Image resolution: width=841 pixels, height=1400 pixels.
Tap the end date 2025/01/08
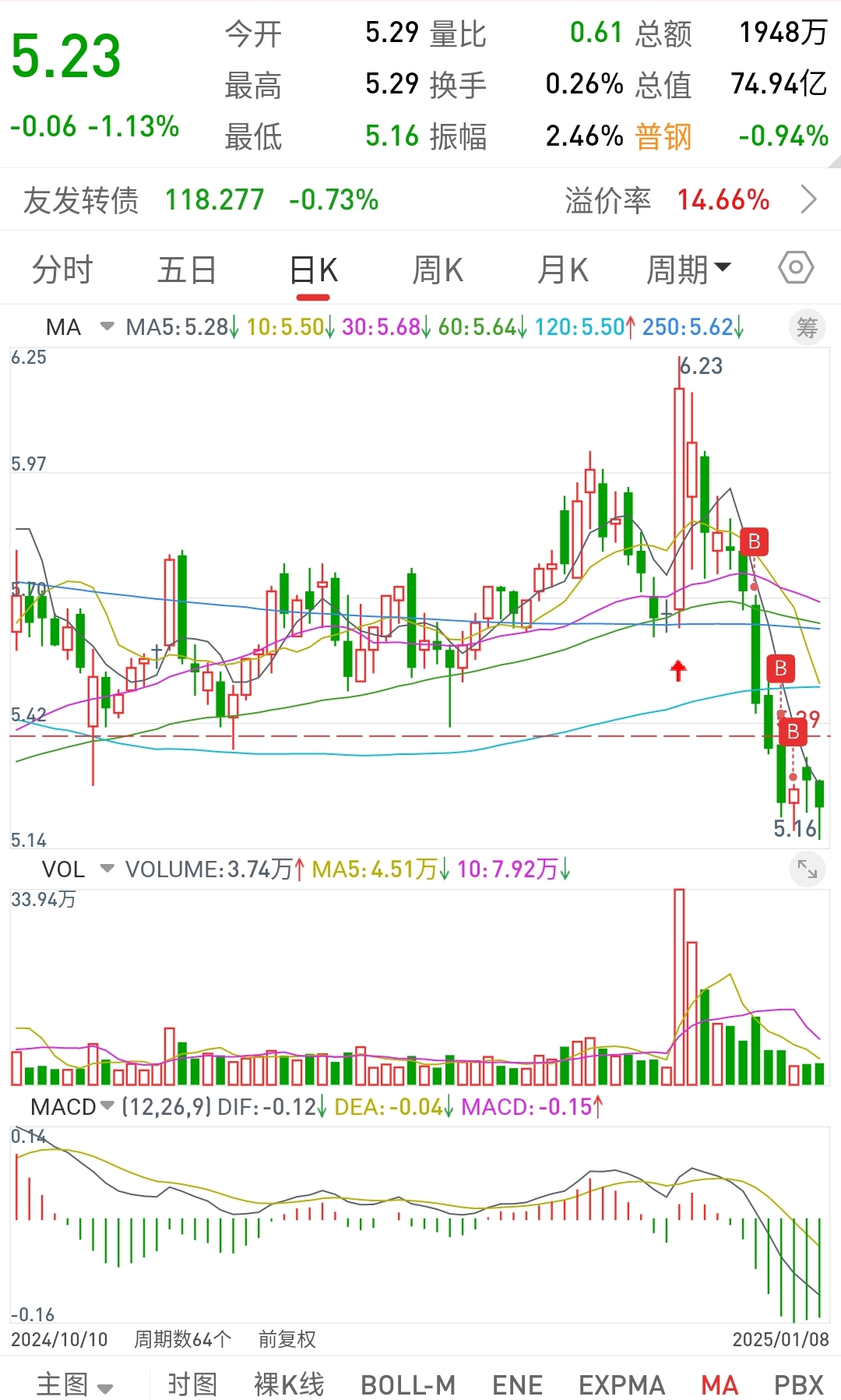pos(781,1339)
